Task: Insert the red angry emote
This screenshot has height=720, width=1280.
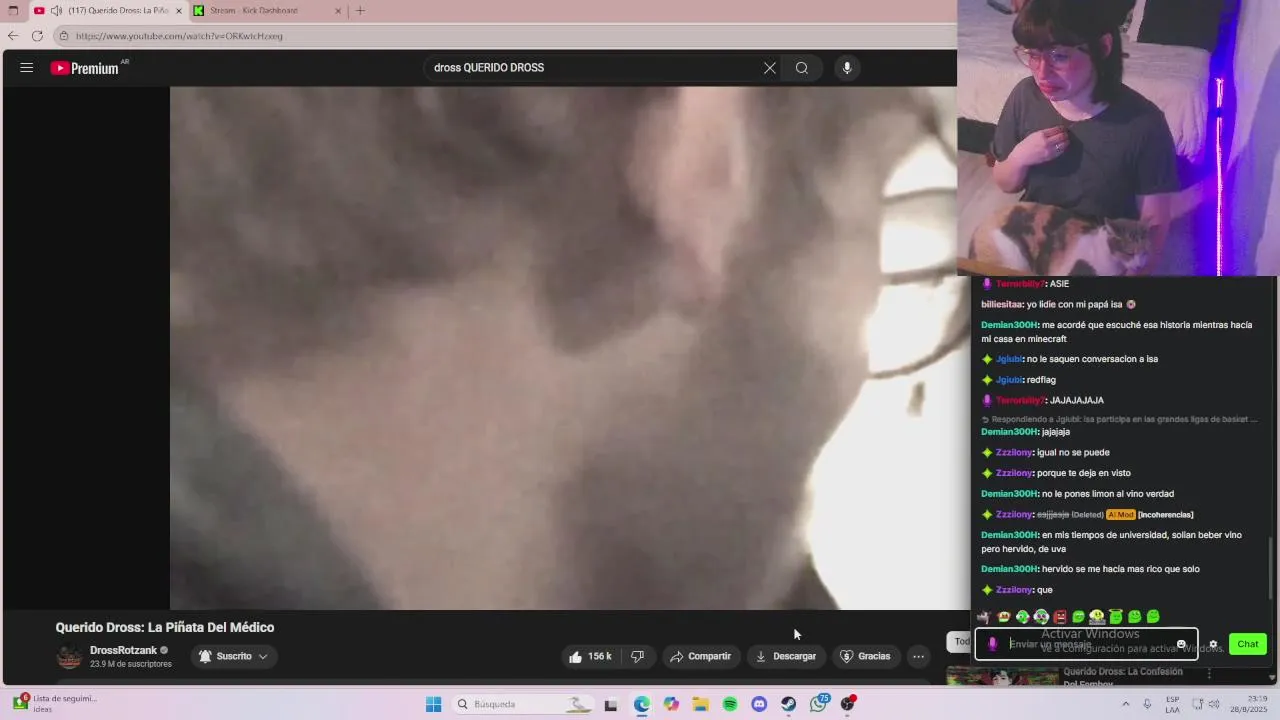Action: click(x=1060, y=617)
